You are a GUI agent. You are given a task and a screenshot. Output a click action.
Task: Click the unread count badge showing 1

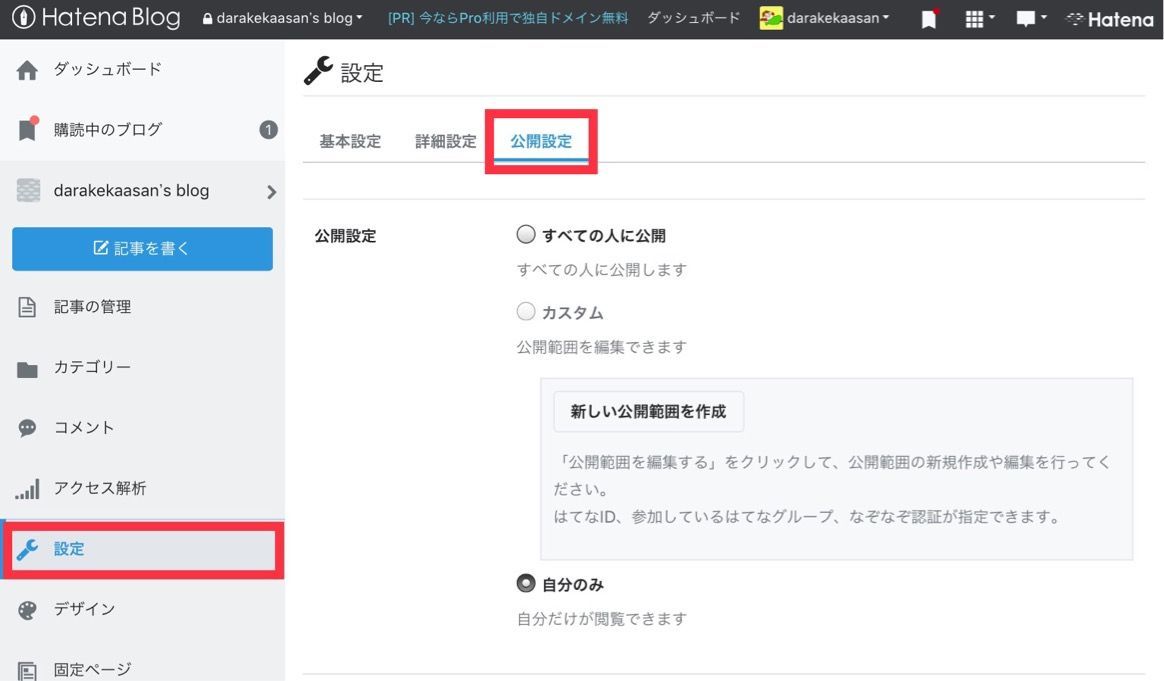(x=268, y=130)
